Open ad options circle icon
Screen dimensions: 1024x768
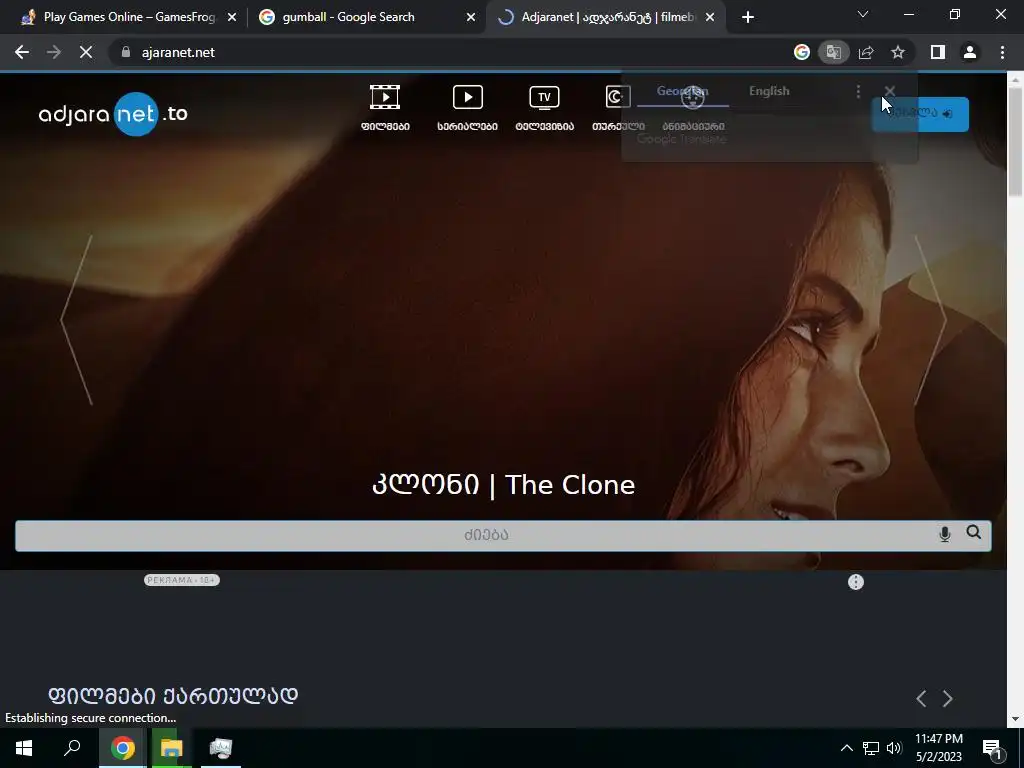pos(856,582)
